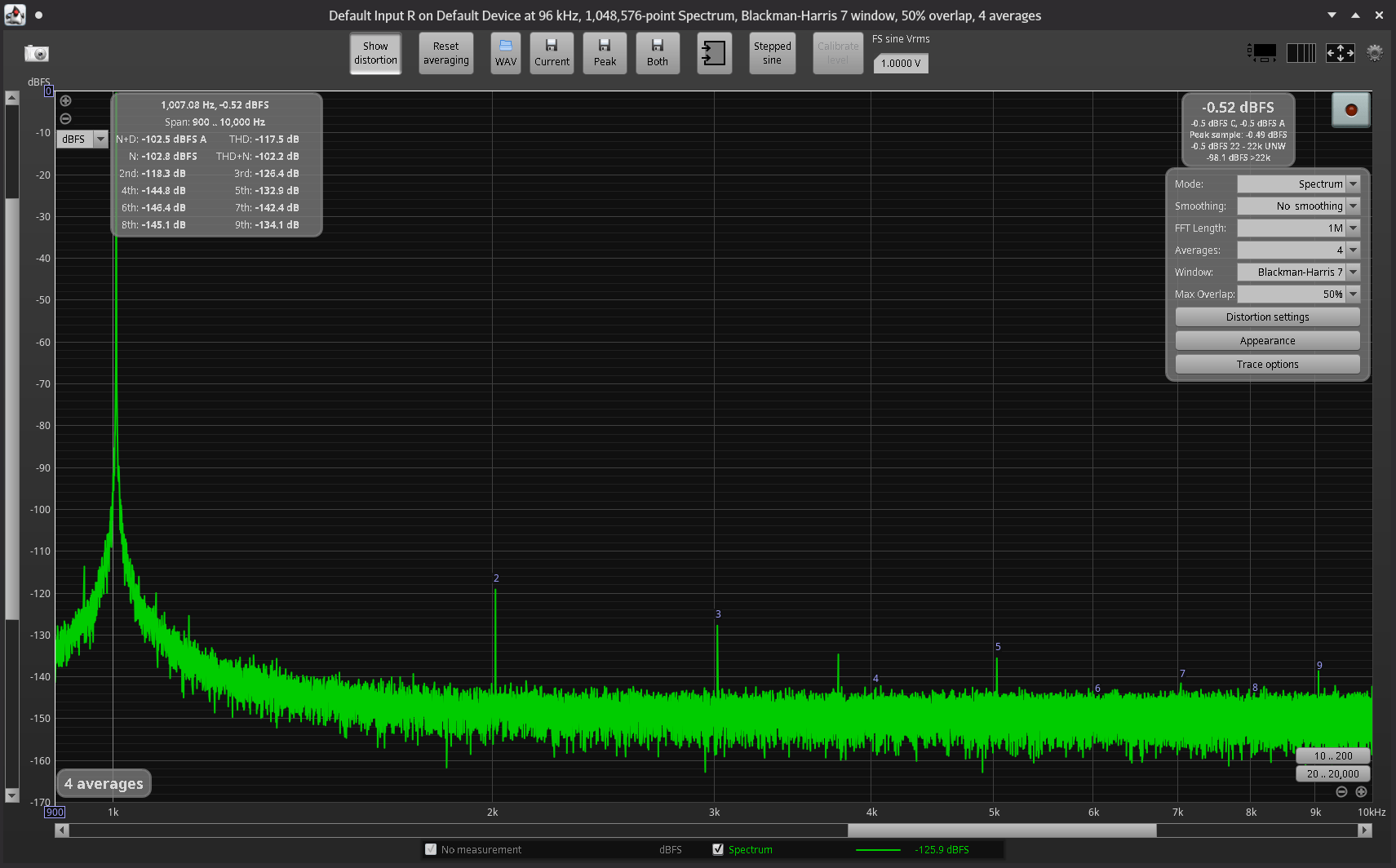This screenshot has height=868, width=1396.
Task: Open the Max Overlap dropdown
Action: 1298,294
